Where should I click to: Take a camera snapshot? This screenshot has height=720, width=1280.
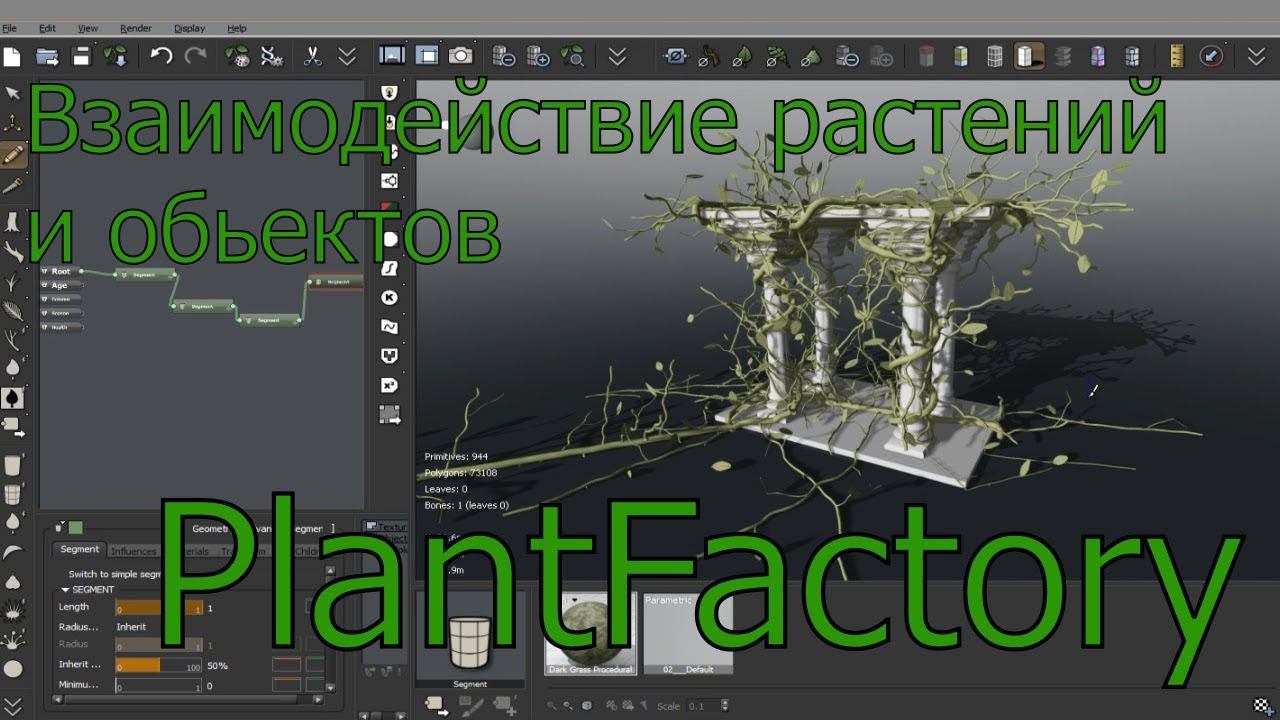click(461, 56)
